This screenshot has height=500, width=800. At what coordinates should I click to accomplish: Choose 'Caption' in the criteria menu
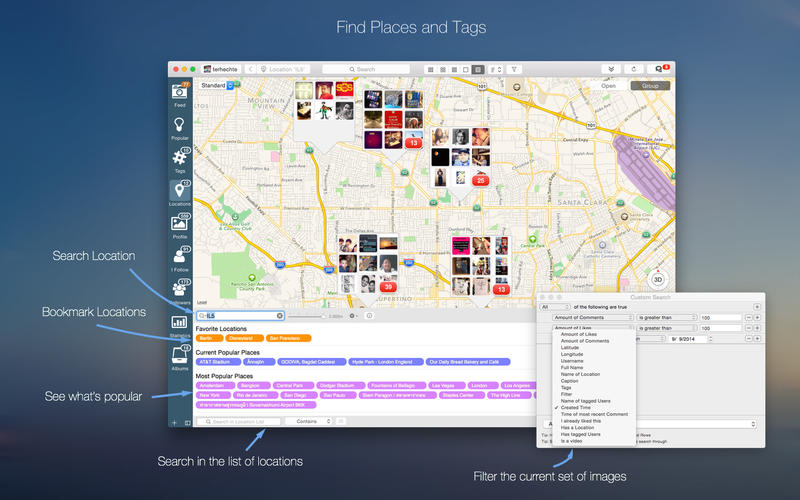click(x=570, y=381)
